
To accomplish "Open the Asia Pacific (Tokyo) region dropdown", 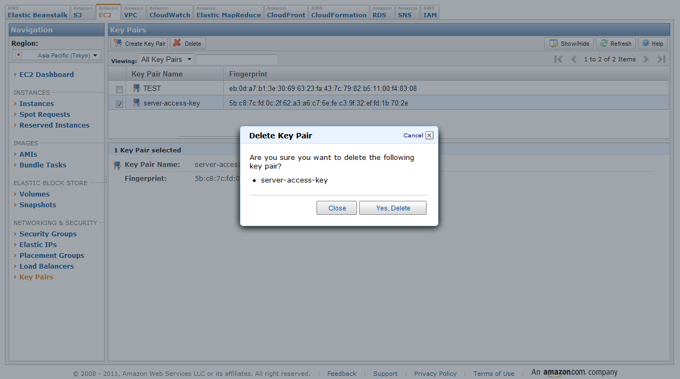I will [x=57, y=55].
